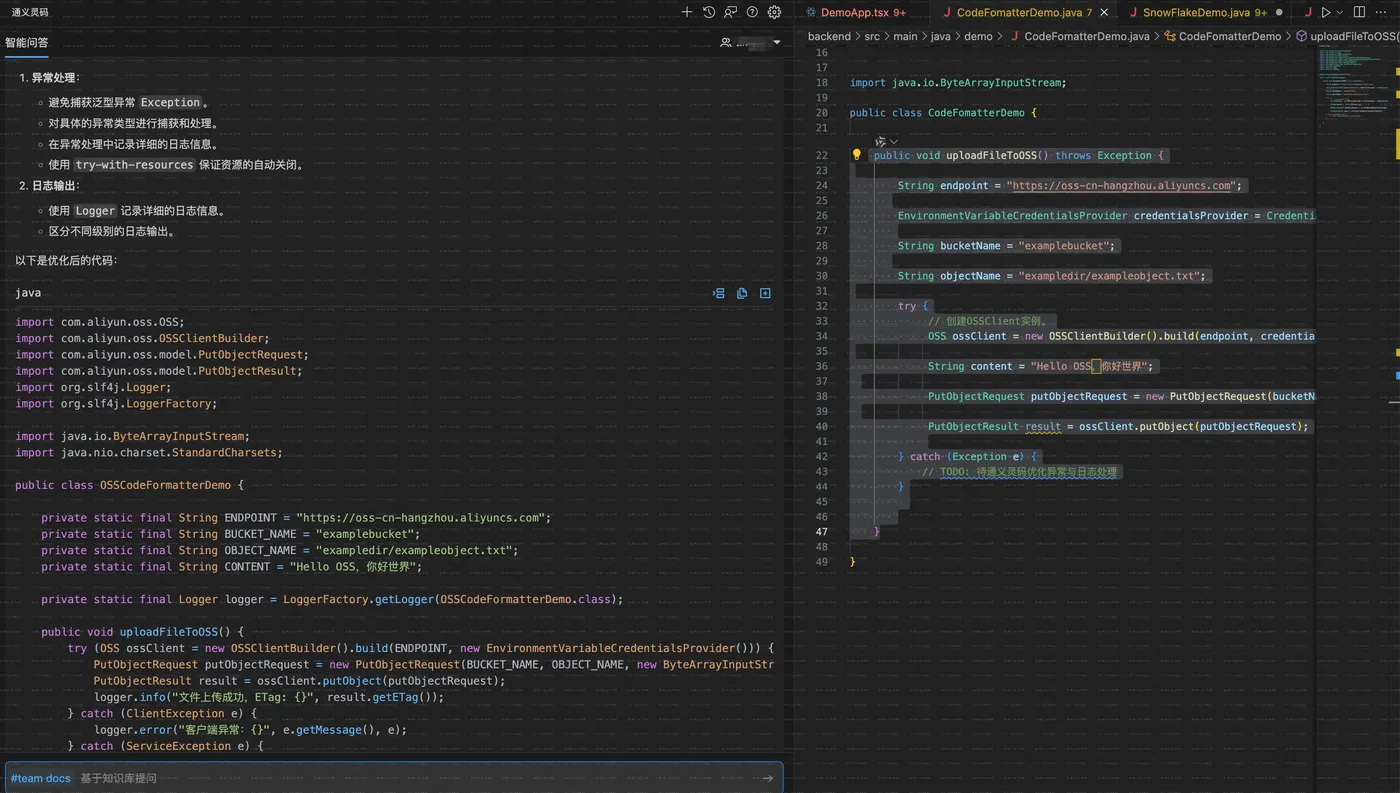
Task: Click the lightbulb quick-fix icon on line 22
Action: point(856,155)
